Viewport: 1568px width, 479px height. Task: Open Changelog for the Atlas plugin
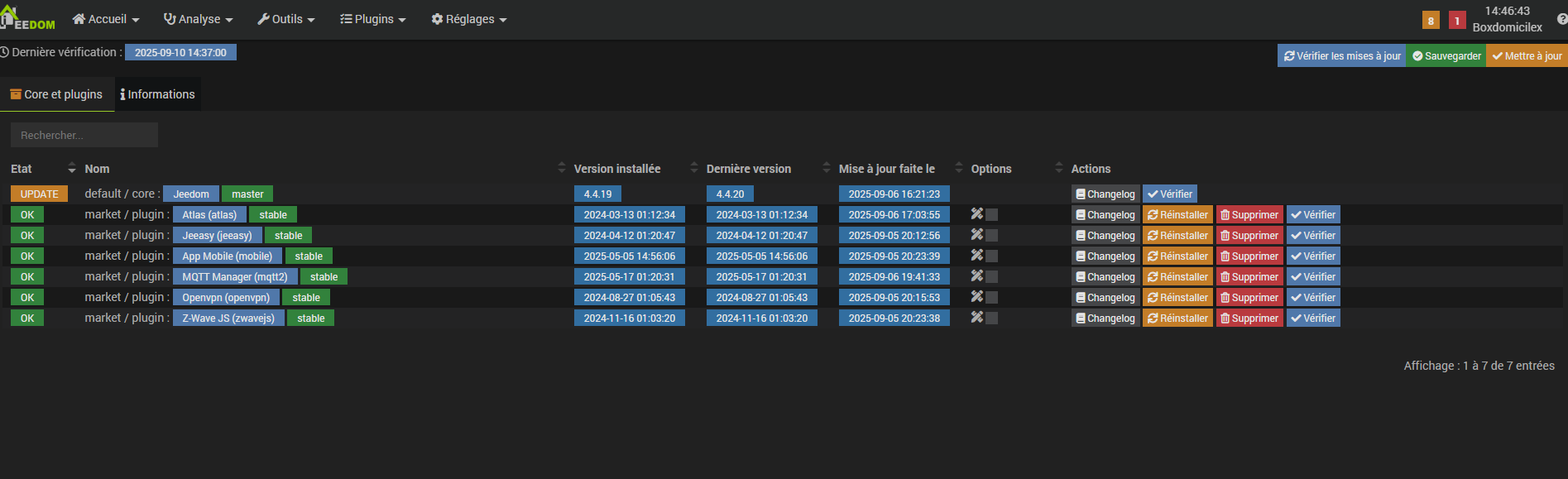tap(1105, 214)
